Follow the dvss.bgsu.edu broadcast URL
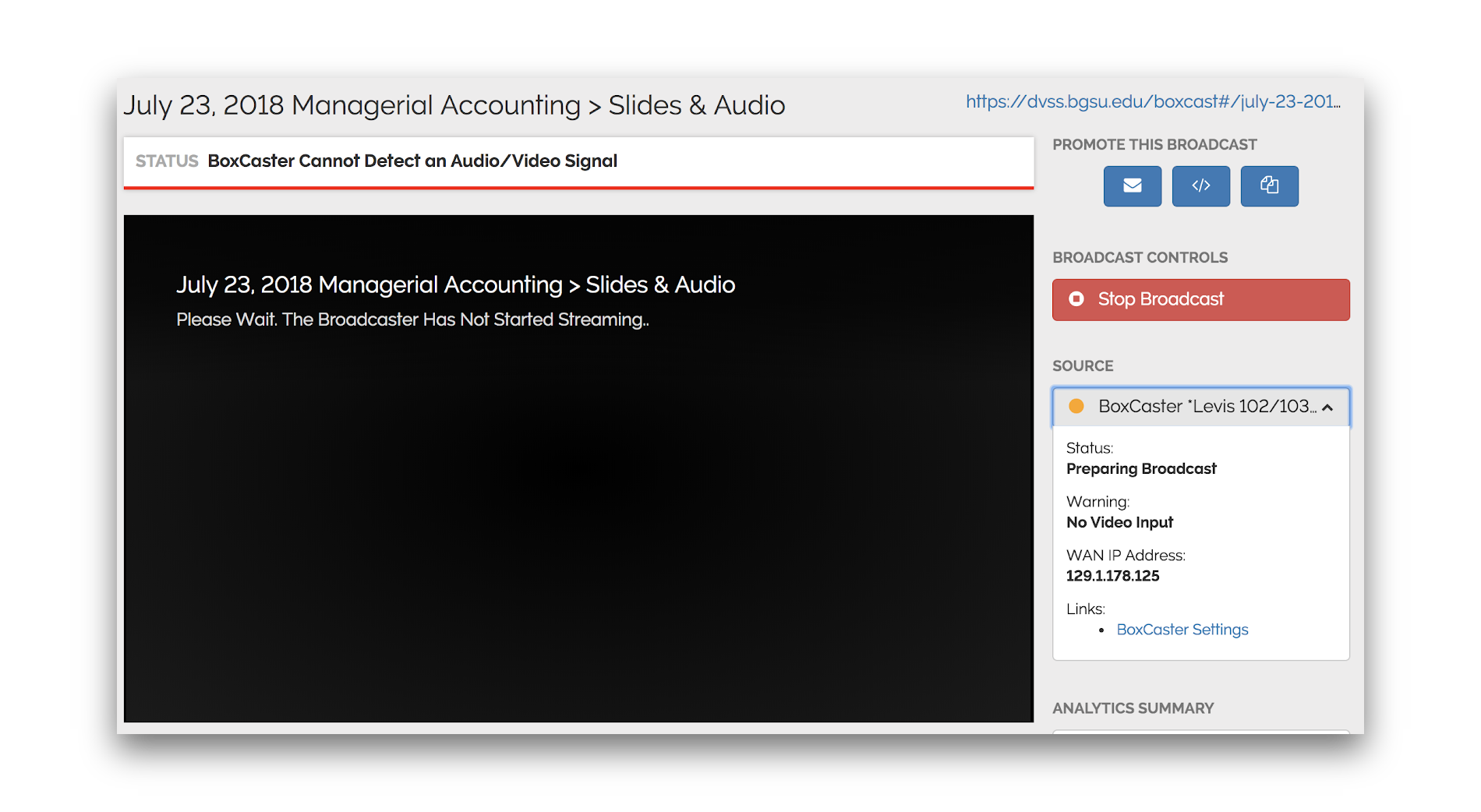The height and width of the screenshot is (812, 1481). pyautogui.click(x=1152, y=101)
